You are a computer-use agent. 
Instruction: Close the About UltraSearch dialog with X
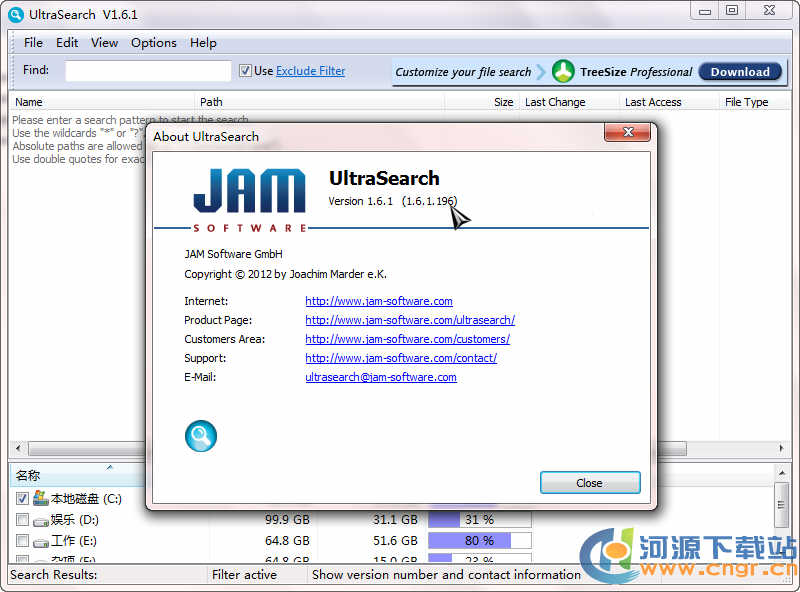click(x=628, y=133)
